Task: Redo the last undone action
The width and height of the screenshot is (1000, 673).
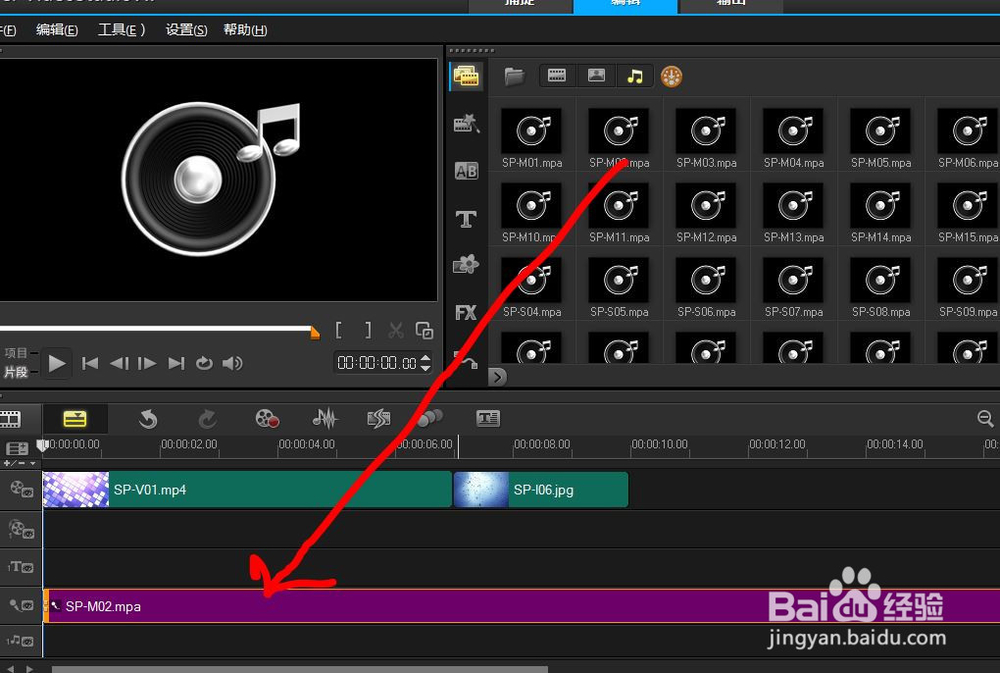Action: click(207, 419)
